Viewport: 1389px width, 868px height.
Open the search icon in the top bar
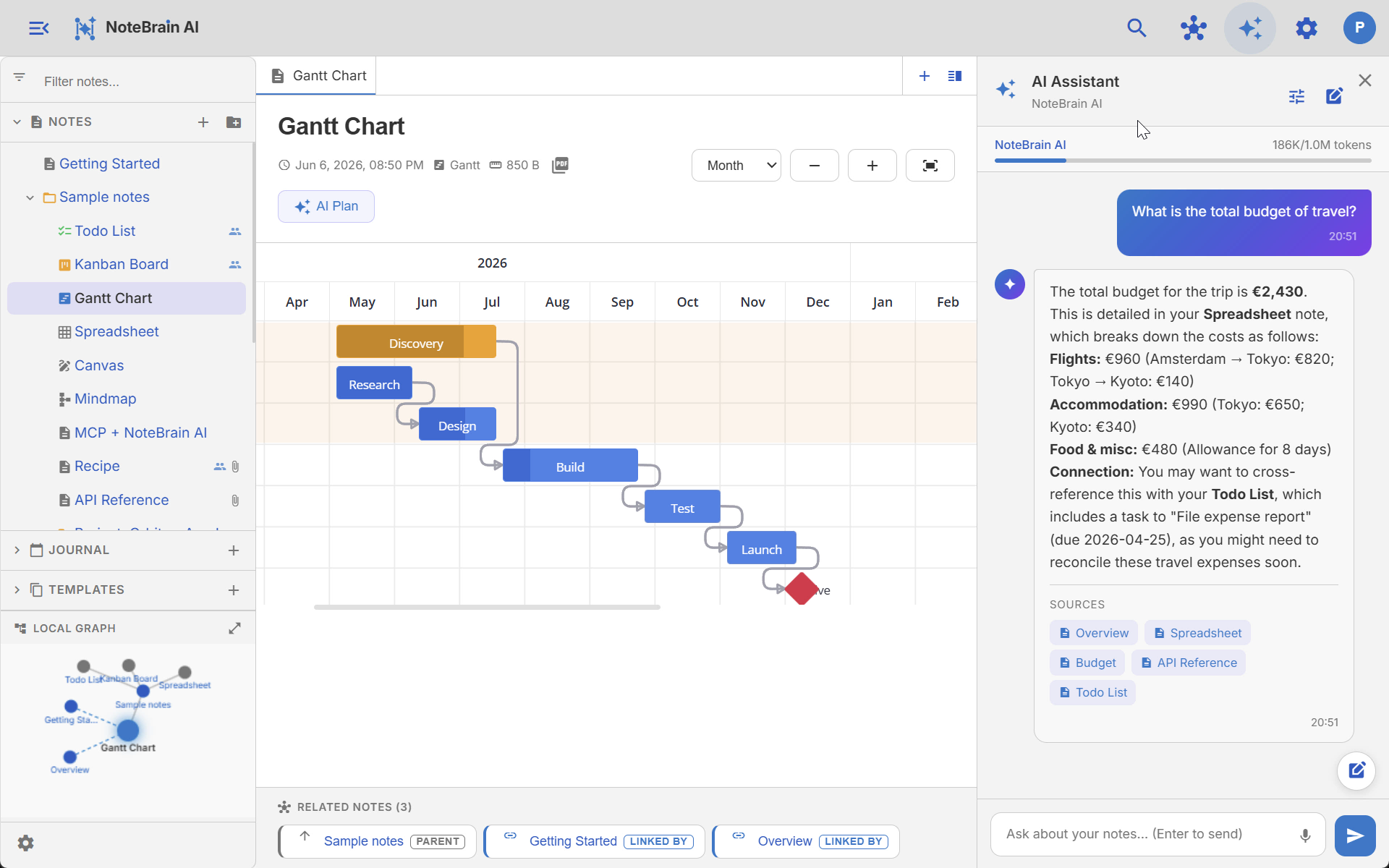pos(1137,28)
